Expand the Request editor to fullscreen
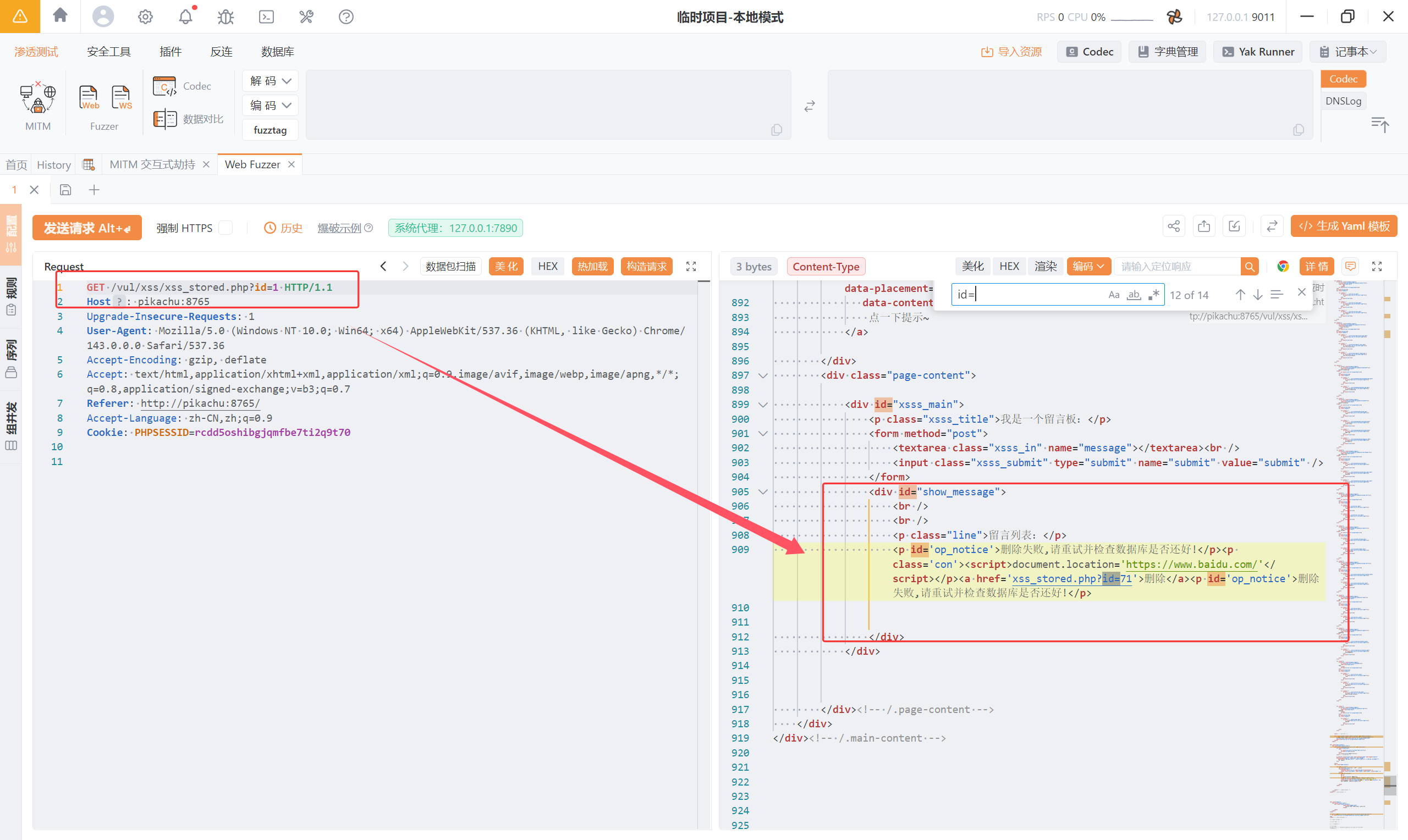The width and height of the screenshot is (1408, 840). click(691, 267)
